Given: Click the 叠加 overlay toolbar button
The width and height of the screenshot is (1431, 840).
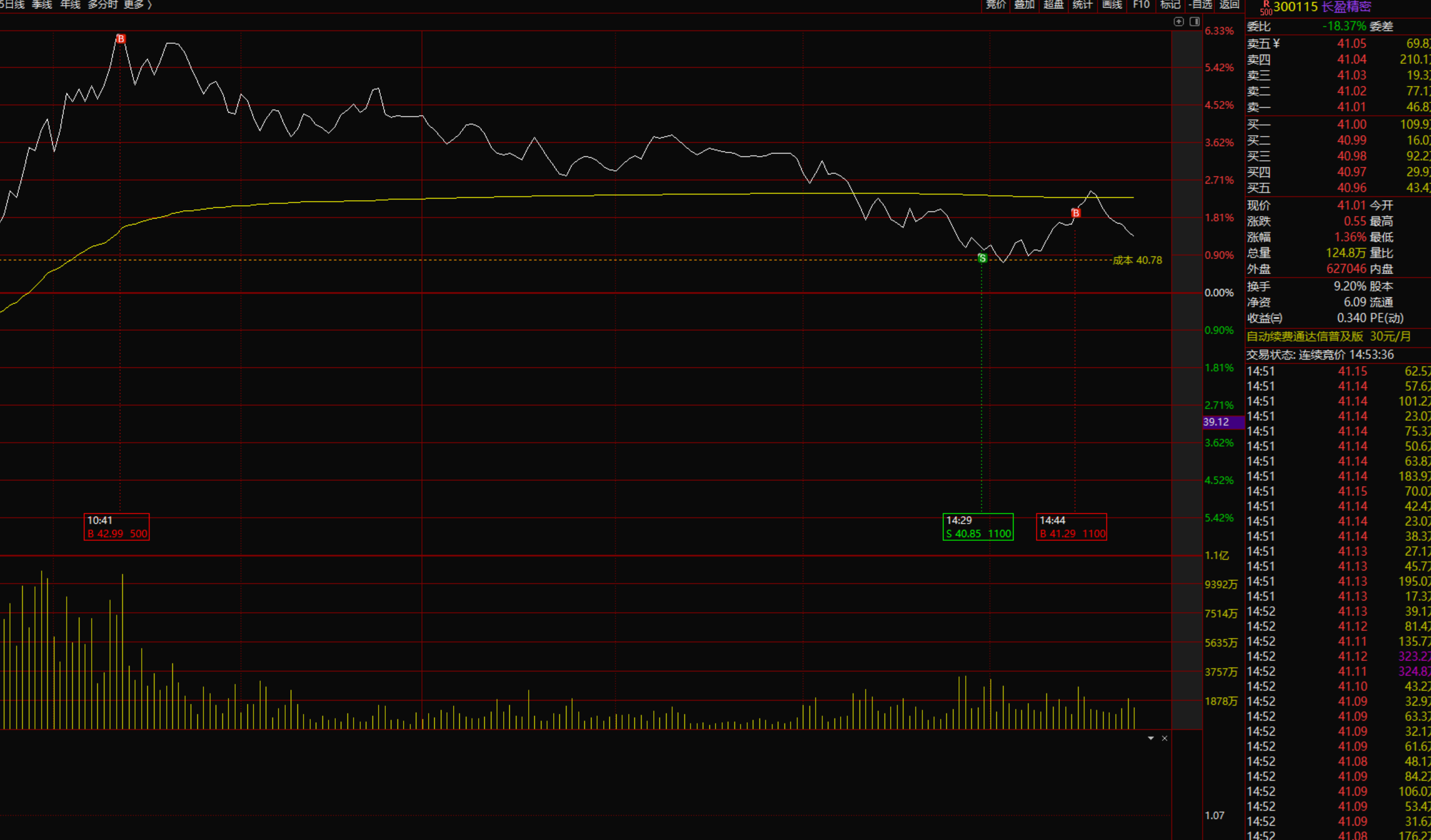Looking at the screenshot, I should (1025, 4).
